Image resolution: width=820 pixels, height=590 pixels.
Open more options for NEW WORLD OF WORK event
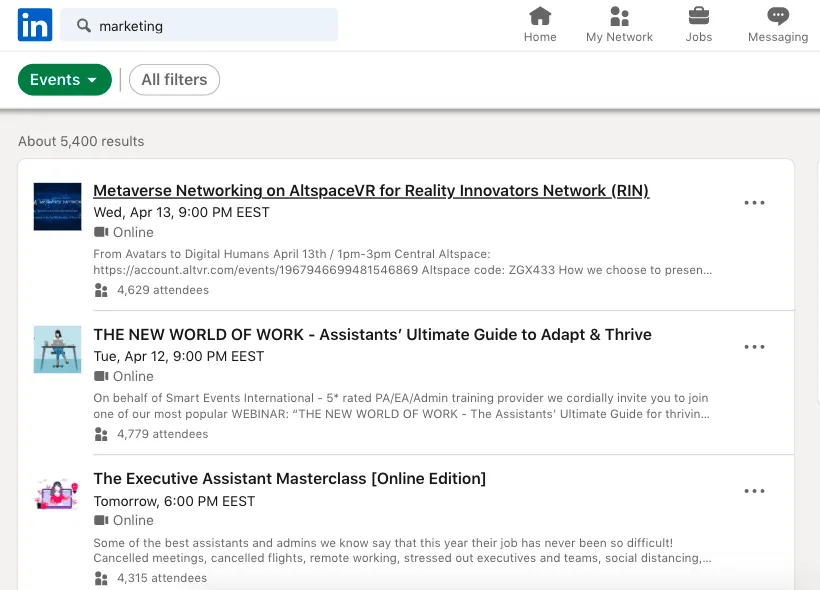tap(754, 347)
